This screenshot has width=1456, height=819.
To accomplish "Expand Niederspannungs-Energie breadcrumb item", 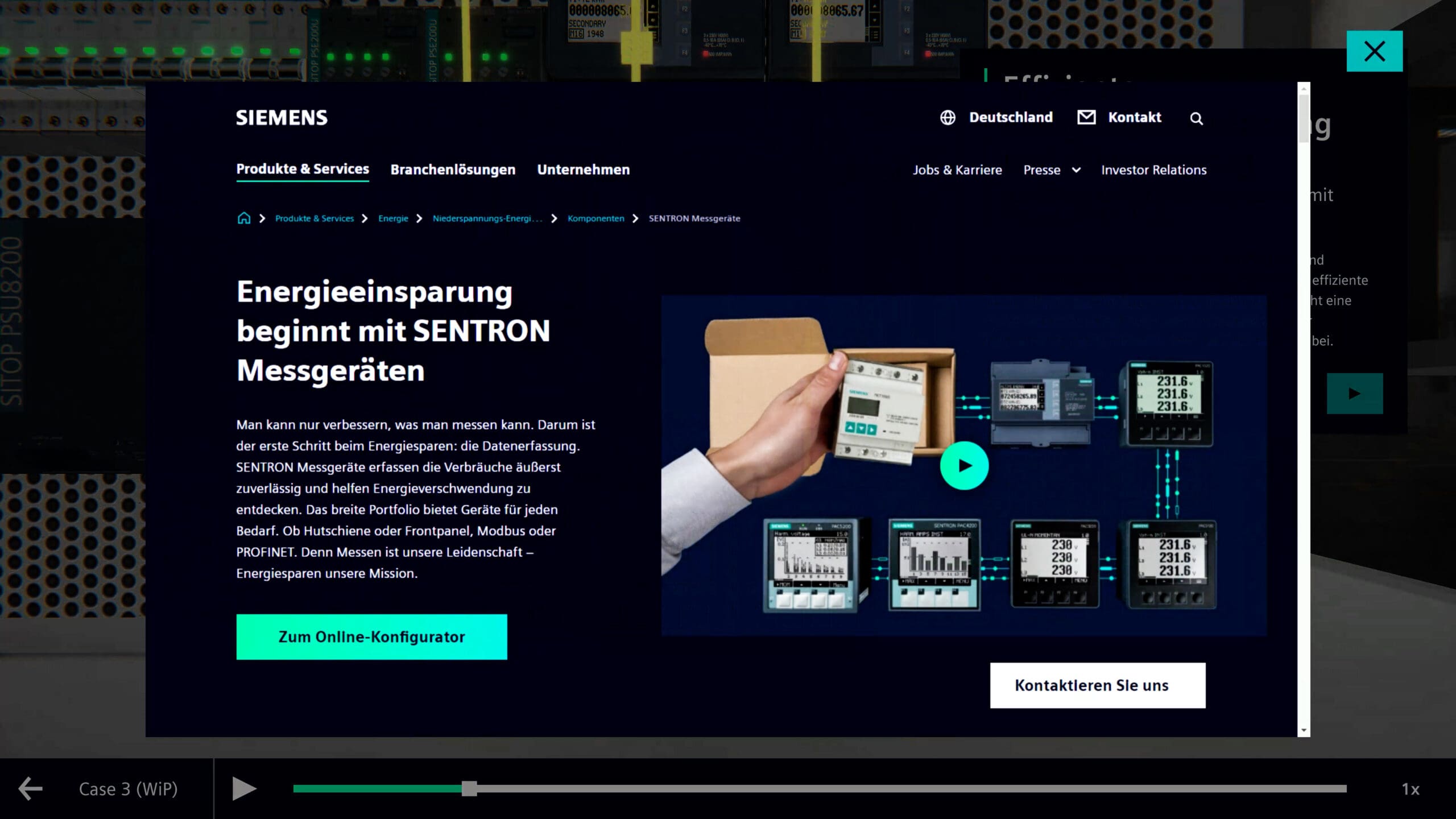I will pyautogui.click(x=487, y=218).
